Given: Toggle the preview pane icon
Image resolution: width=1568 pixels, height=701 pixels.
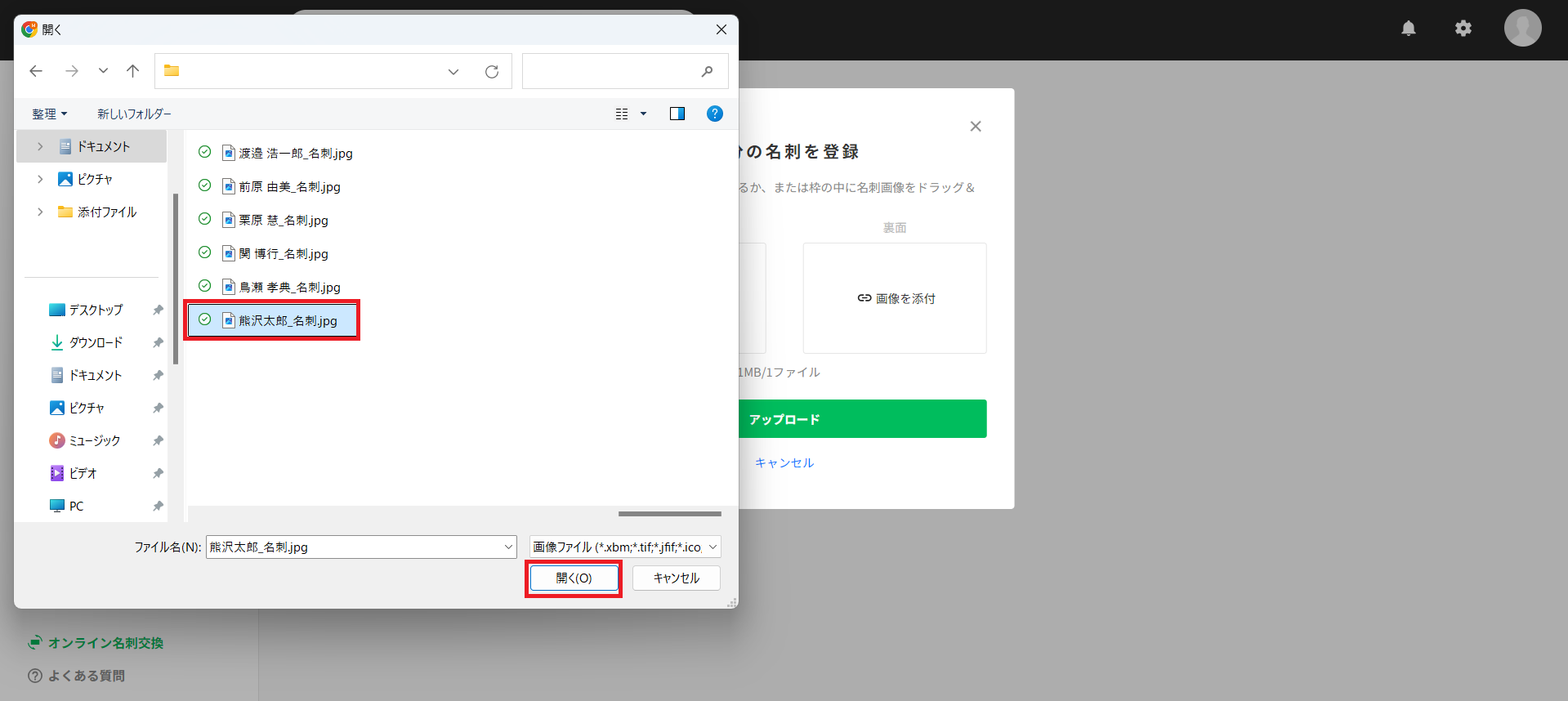Looking at the screenshot, I should 677,114.
